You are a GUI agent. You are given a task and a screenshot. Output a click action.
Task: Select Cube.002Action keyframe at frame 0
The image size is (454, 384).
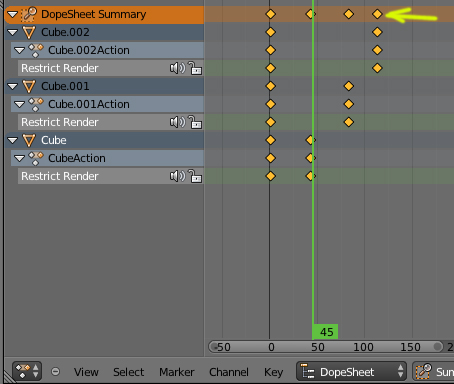click(271, 50)
